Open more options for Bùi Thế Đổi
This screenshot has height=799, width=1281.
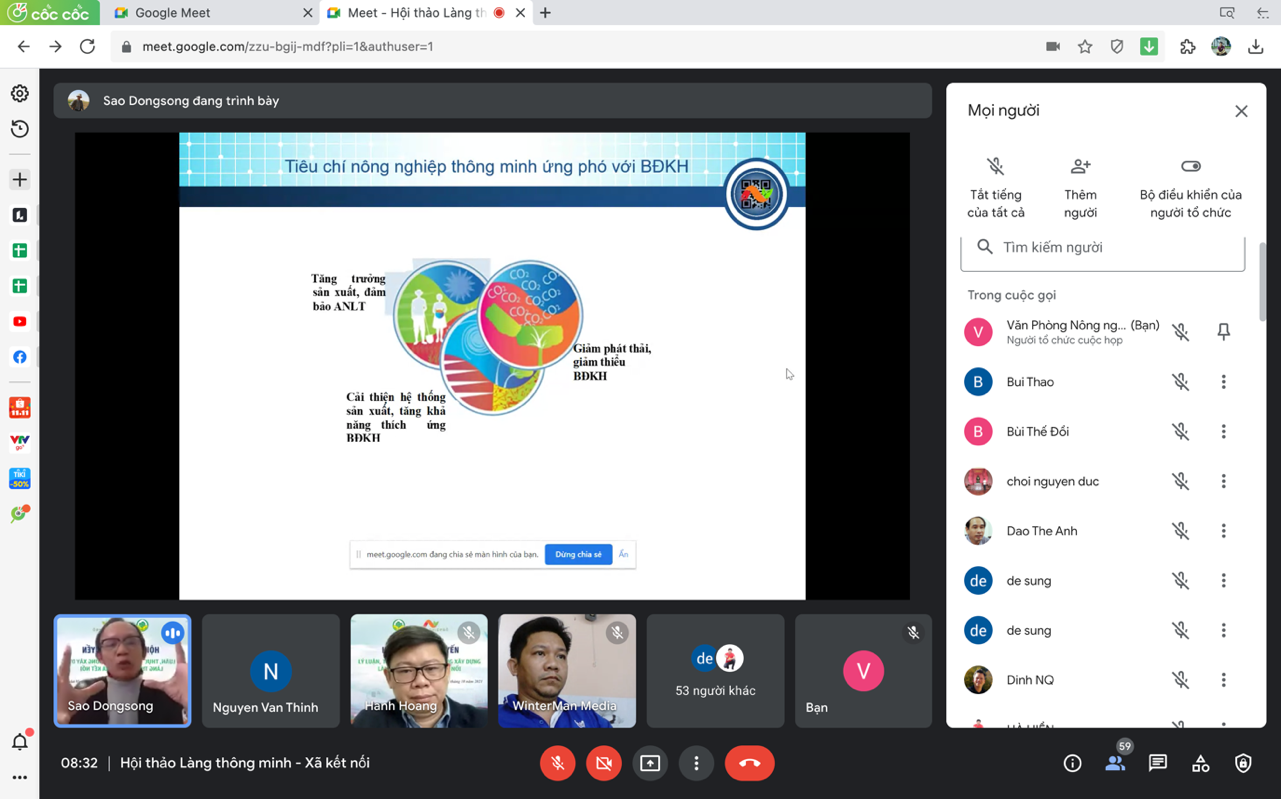[x=1223, y=432]
